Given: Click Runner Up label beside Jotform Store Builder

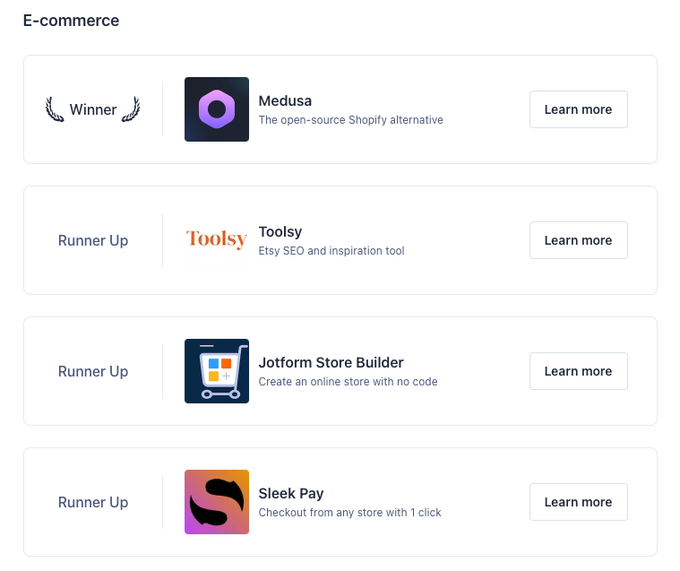Looking at the screenshot, I should tap(93, 372).
